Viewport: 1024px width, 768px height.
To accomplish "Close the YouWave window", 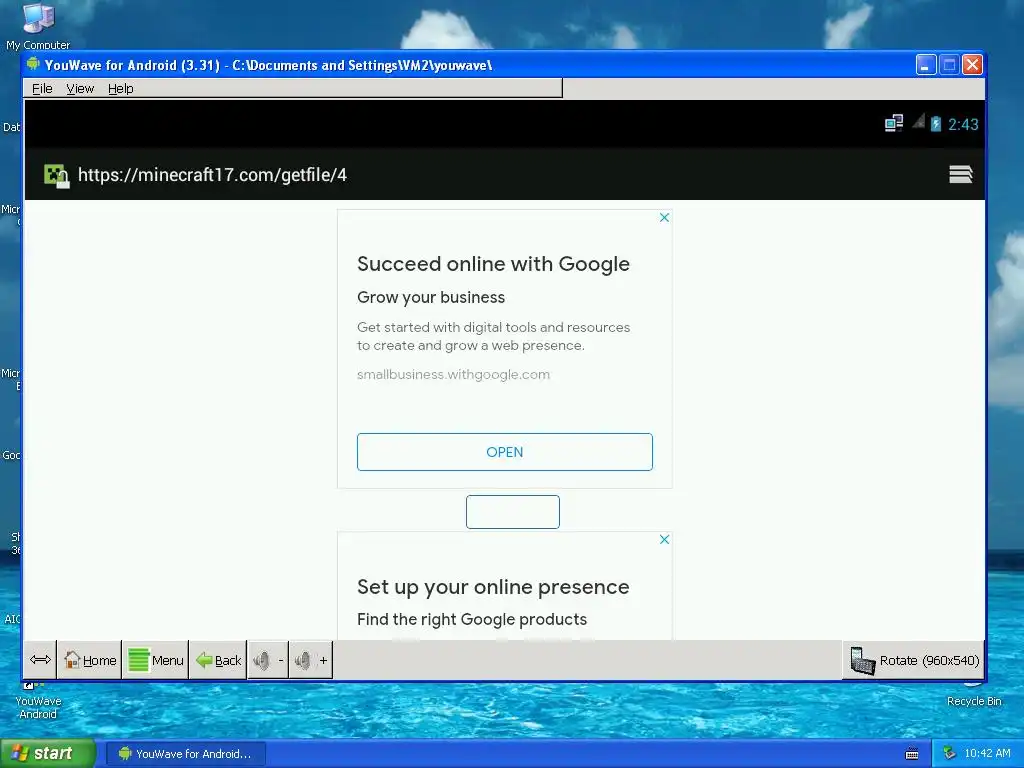I will coord(972,65).
